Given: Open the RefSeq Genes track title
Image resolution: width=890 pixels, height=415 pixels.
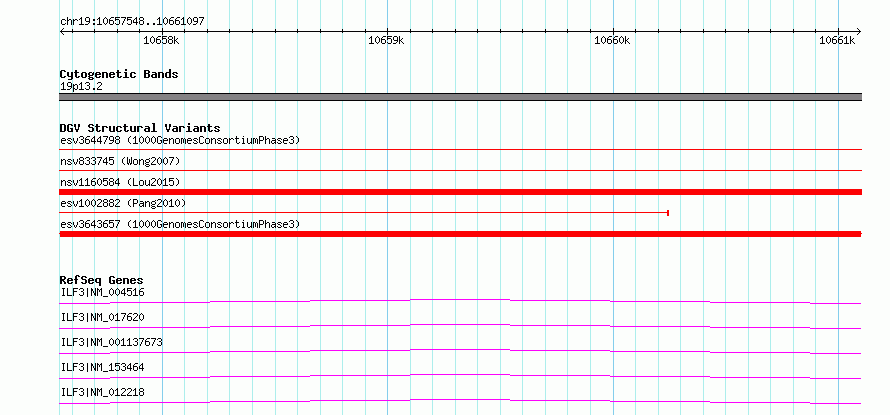Looking at the screenshot, I should tap(102, 280).
